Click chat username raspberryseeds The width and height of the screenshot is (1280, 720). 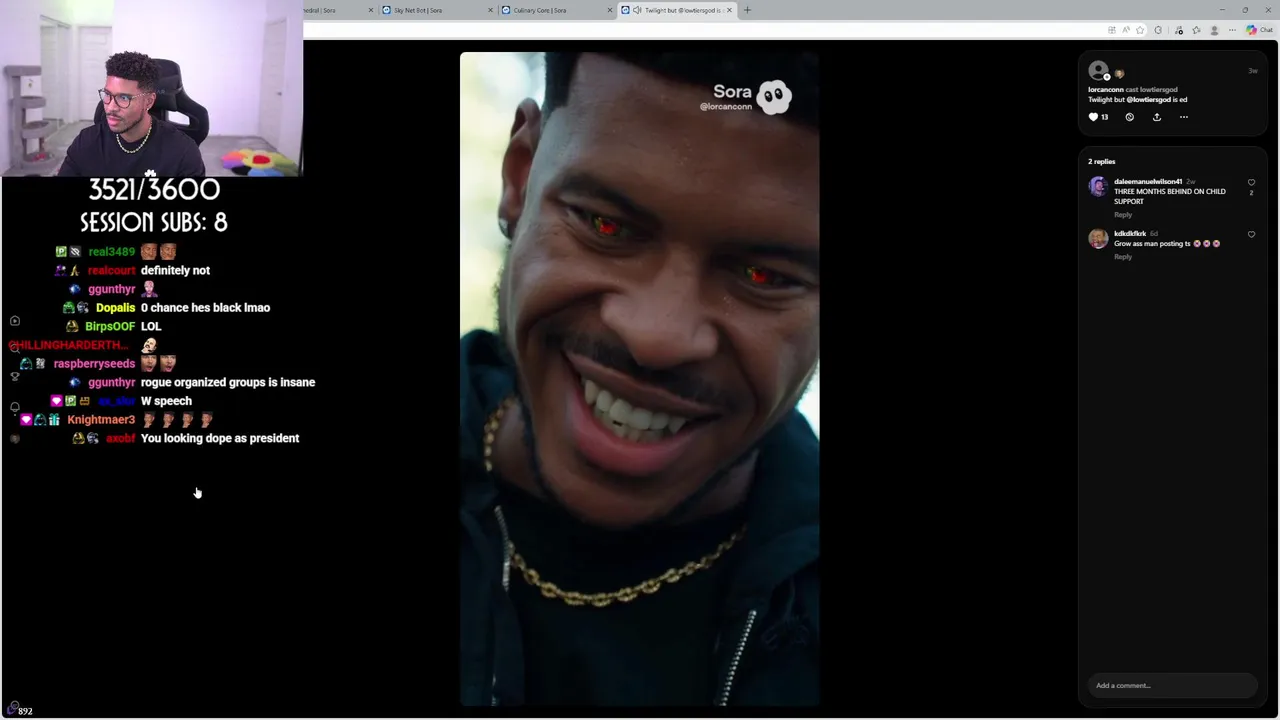tap(94, 364)
